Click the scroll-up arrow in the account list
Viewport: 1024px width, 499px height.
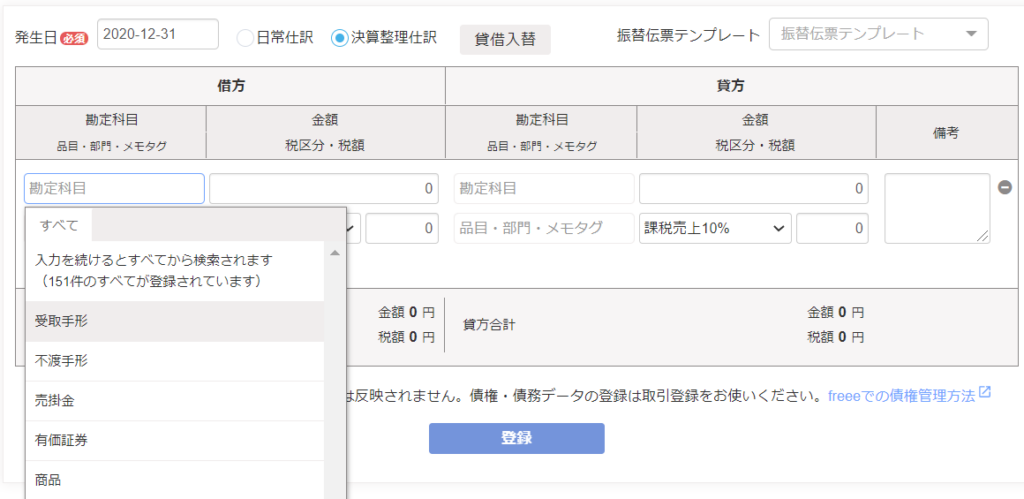335,253
